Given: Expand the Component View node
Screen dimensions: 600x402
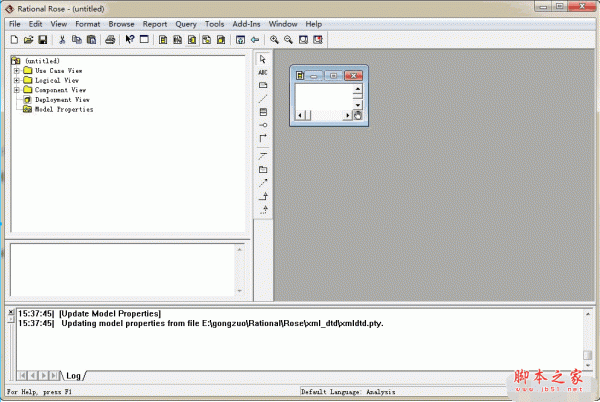Looking at the screenshot, I should [x=16, y=90].
